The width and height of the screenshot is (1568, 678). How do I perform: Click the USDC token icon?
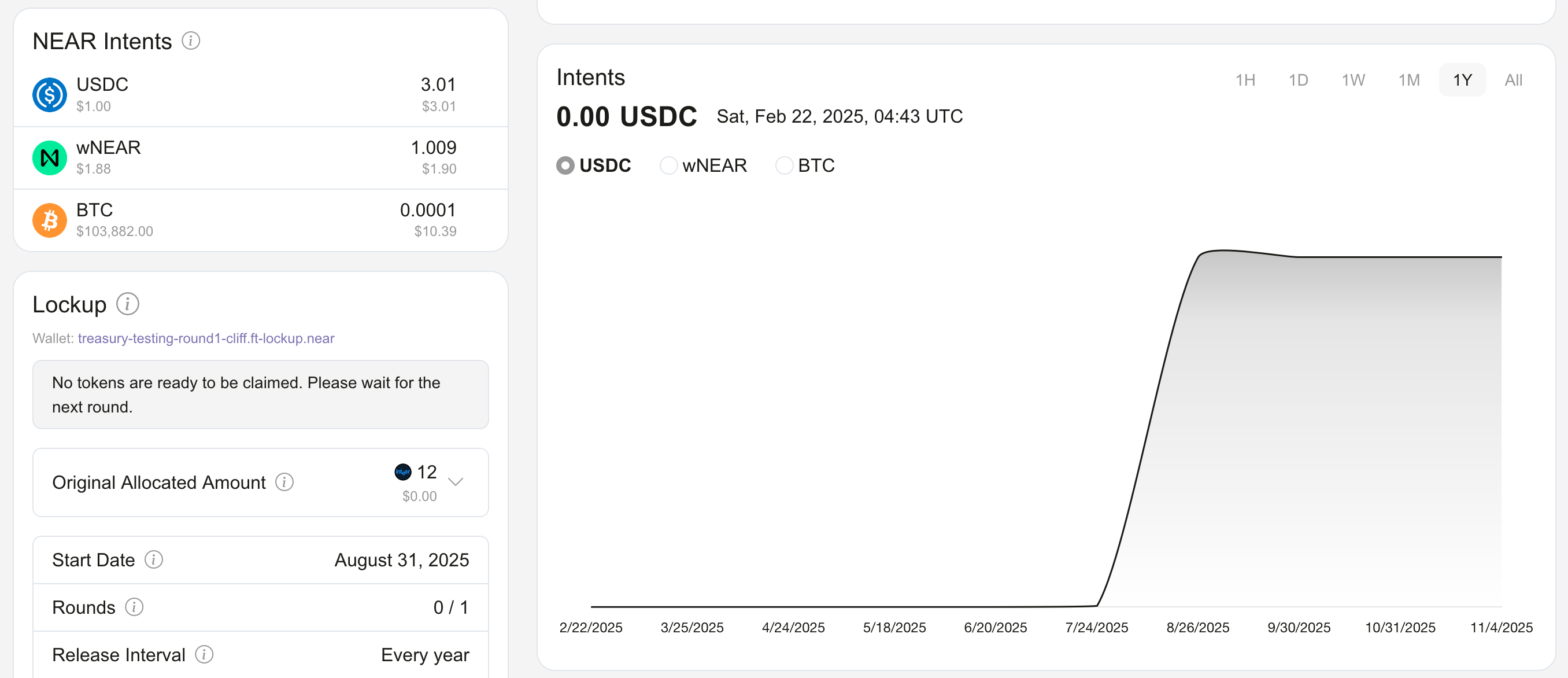click(x=49, y=94)
